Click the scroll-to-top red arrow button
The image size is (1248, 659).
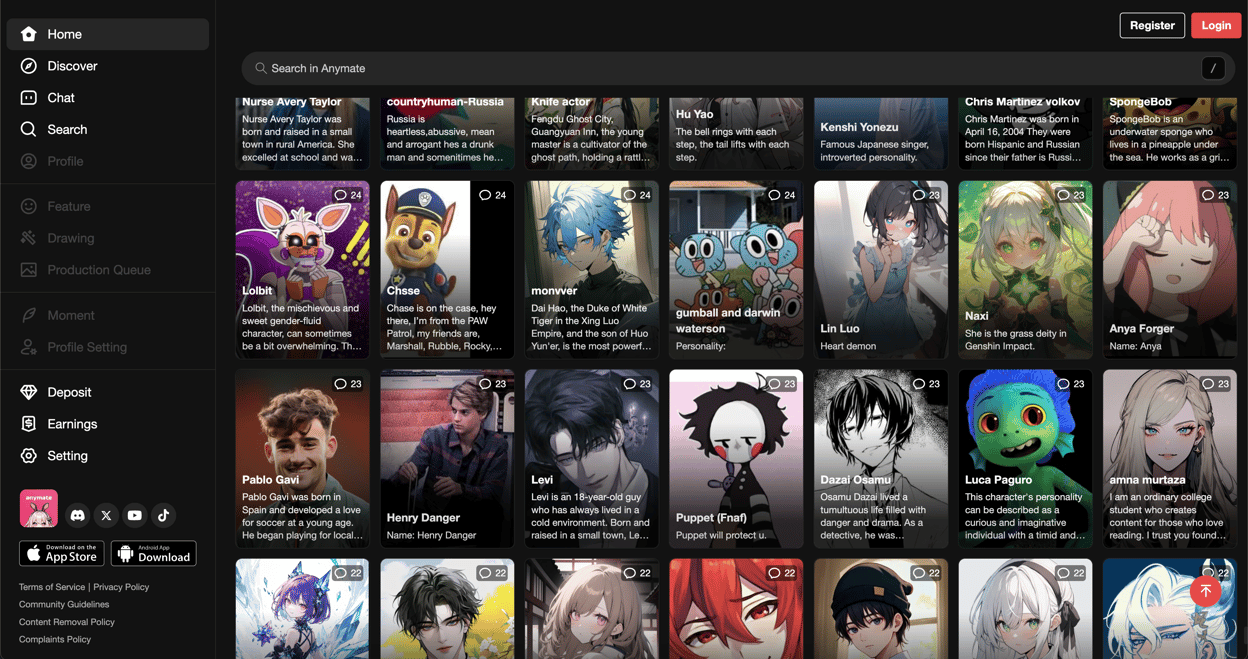(x=1205, y=591)
